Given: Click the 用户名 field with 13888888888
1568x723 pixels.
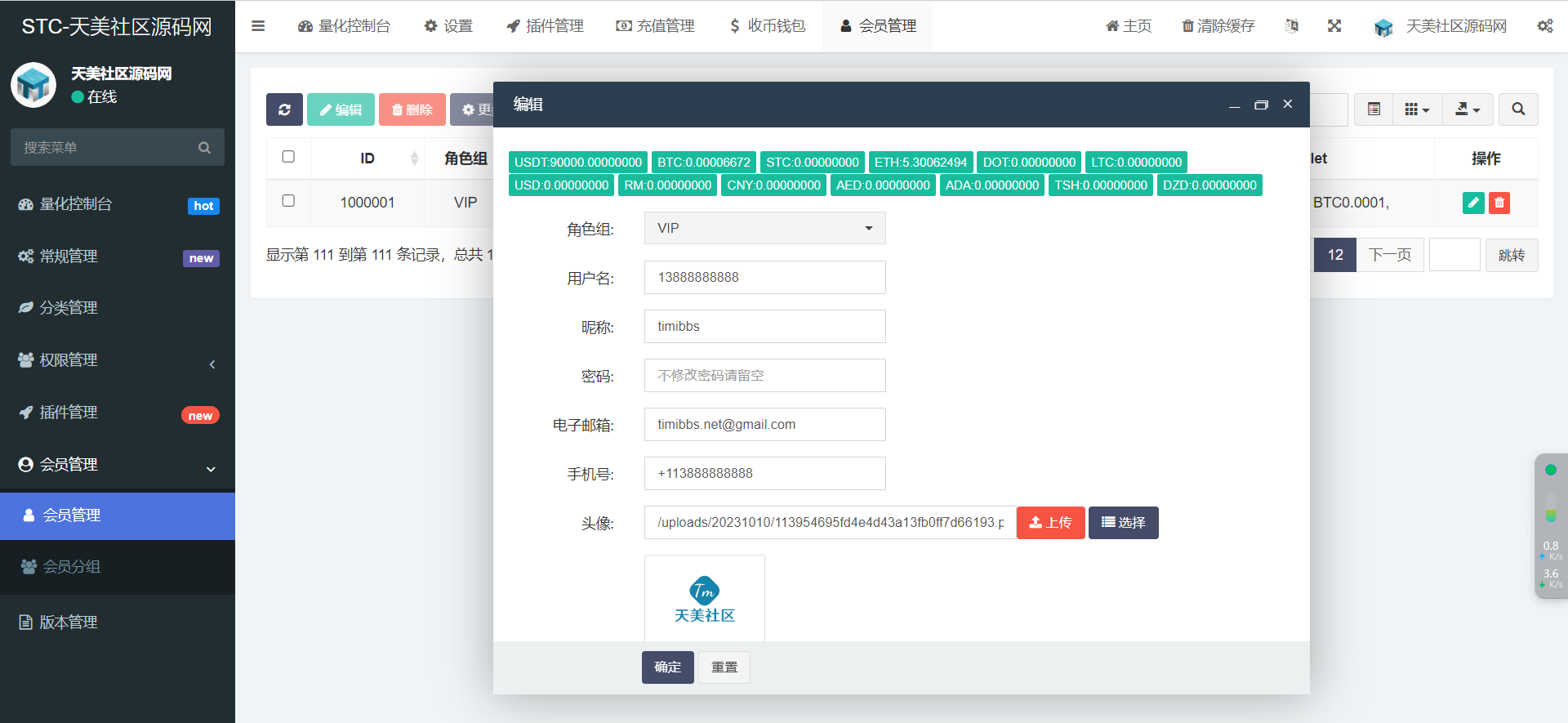Looking at the screenshot, I should tap(765, 277).
